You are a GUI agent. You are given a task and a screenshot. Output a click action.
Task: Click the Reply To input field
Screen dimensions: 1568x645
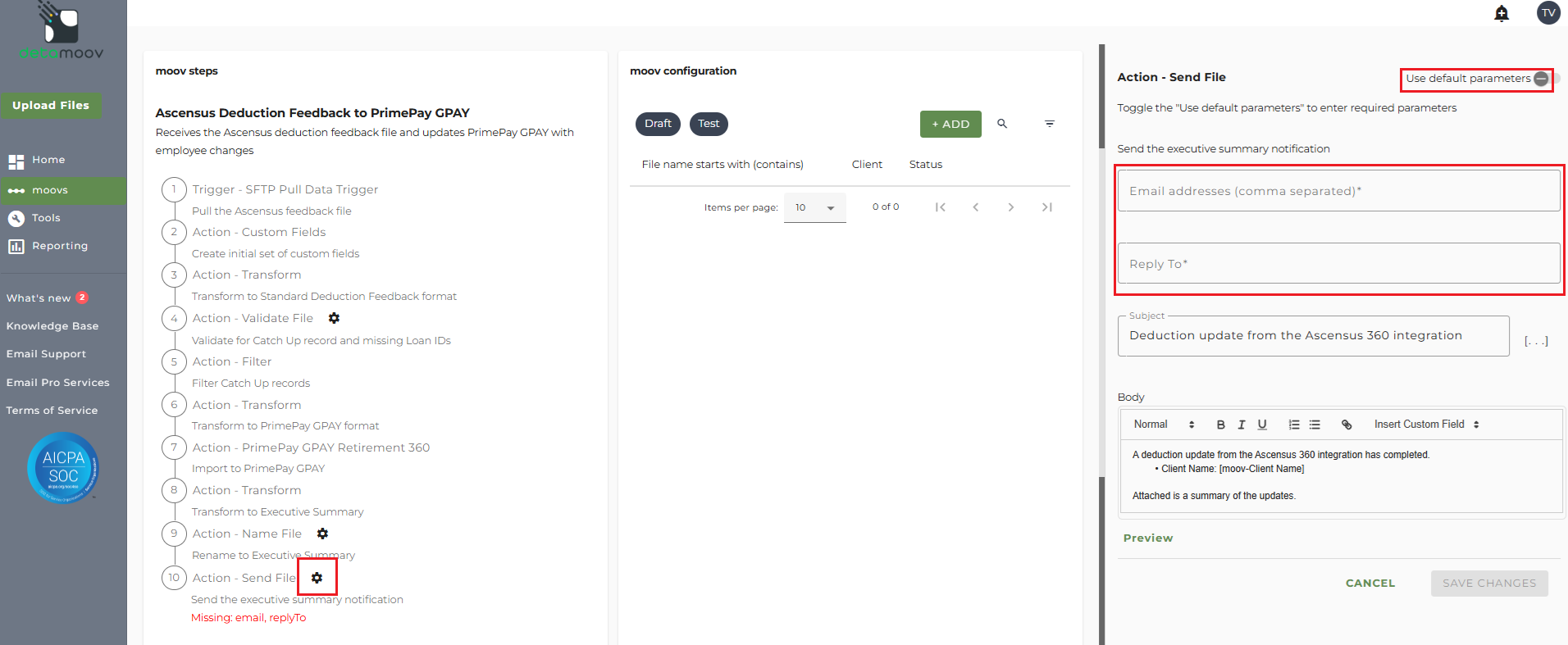pyautogui.click(x=1338, y=264)
